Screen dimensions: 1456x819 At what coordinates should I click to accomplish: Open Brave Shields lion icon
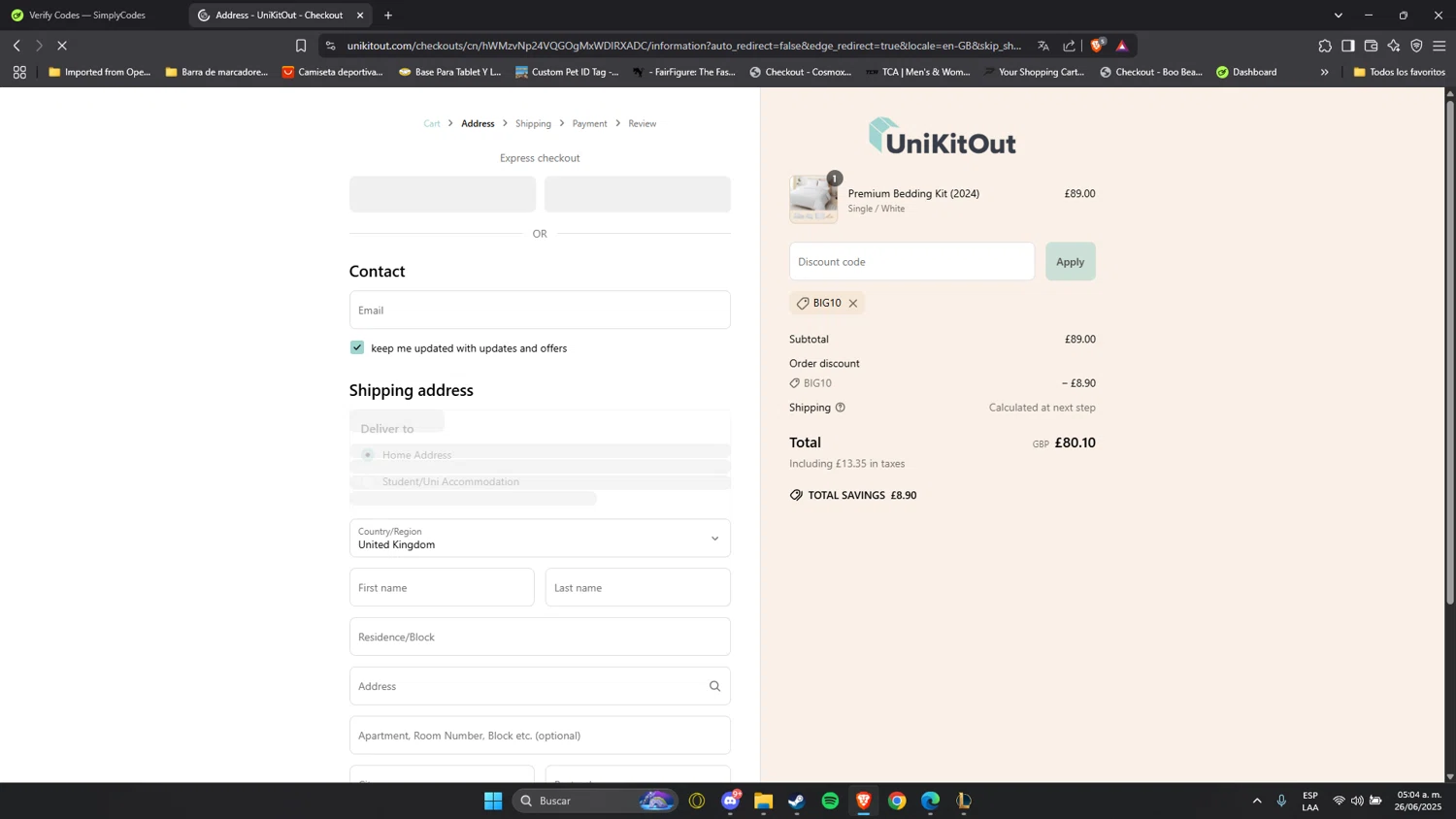(1098, 46)
